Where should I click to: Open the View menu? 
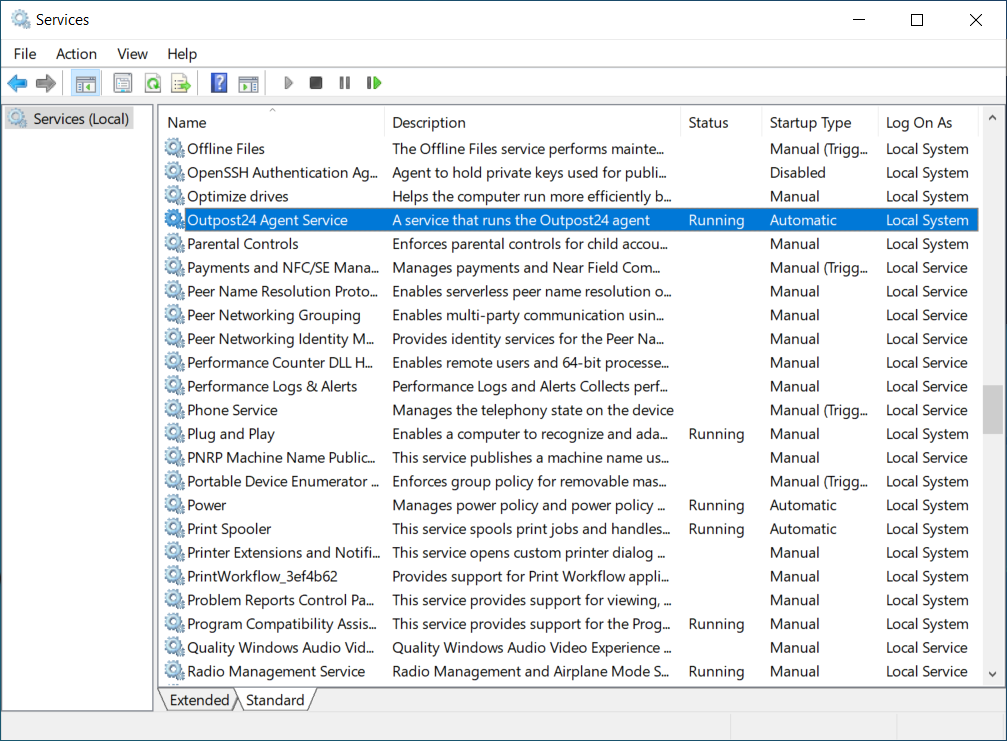tap(132, 54)
